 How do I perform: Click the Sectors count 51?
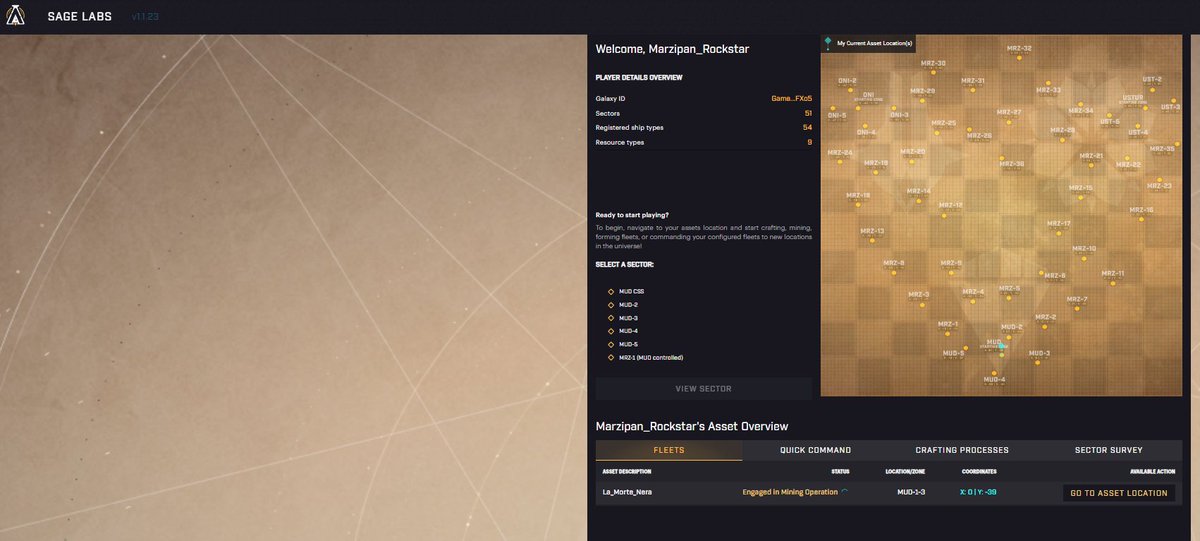click(808, 113)
